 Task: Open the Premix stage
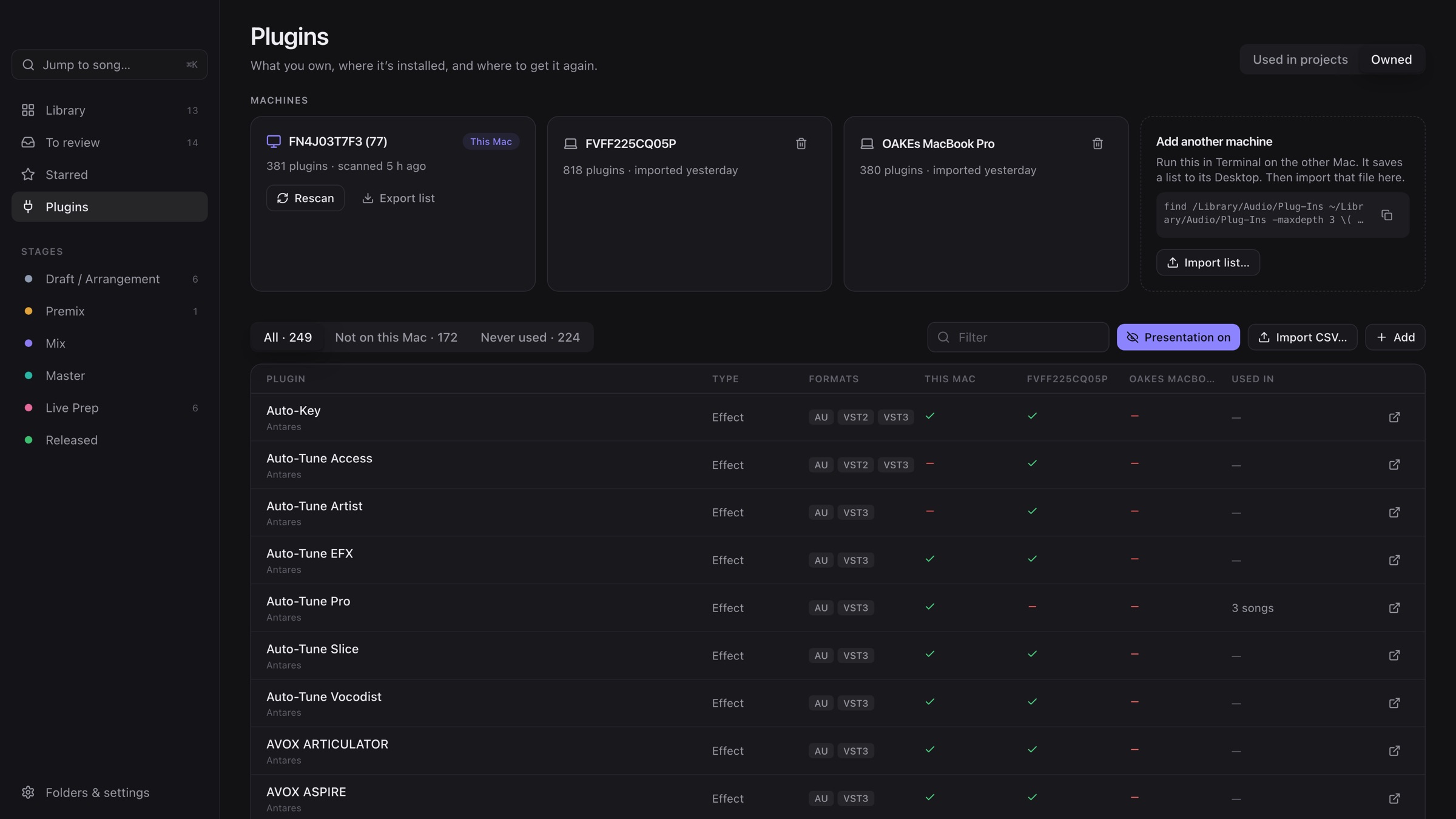(x=110, y=311)
